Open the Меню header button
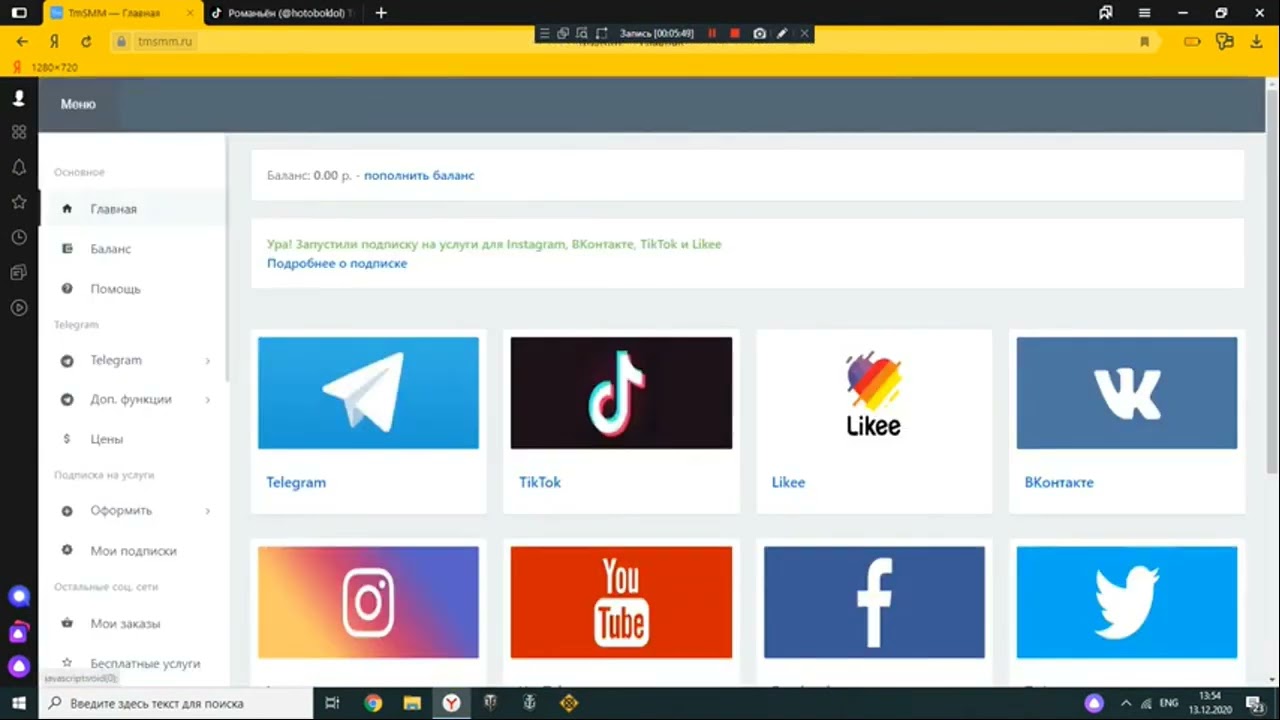Screen dimensions: 1280x720 pos(78,104)
